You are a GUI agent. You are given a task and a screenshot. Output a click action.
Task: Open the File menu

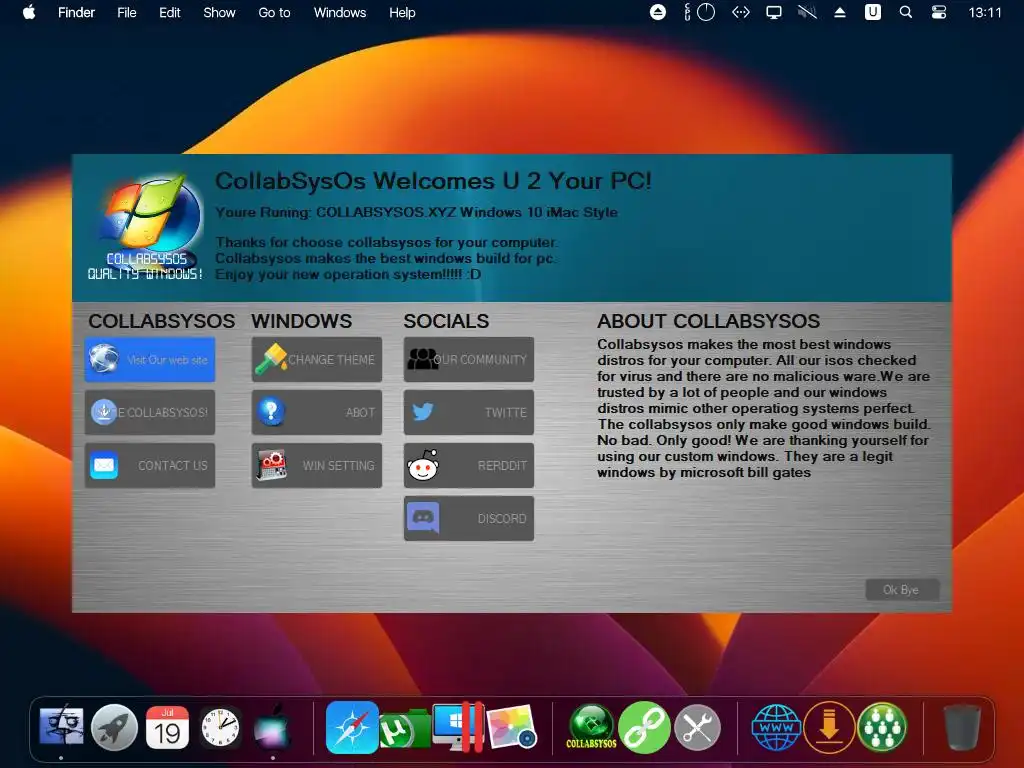(x=127, y=12)
